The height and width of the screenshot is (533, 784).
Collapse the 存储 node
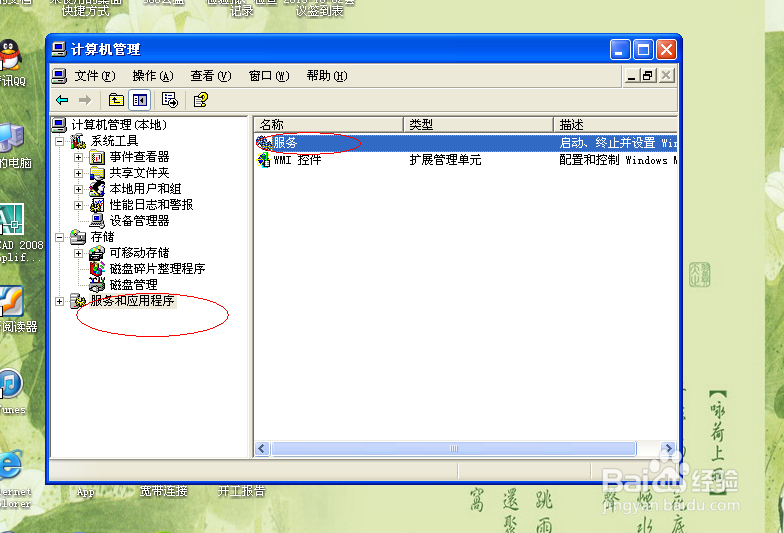[x=60, y=238]
